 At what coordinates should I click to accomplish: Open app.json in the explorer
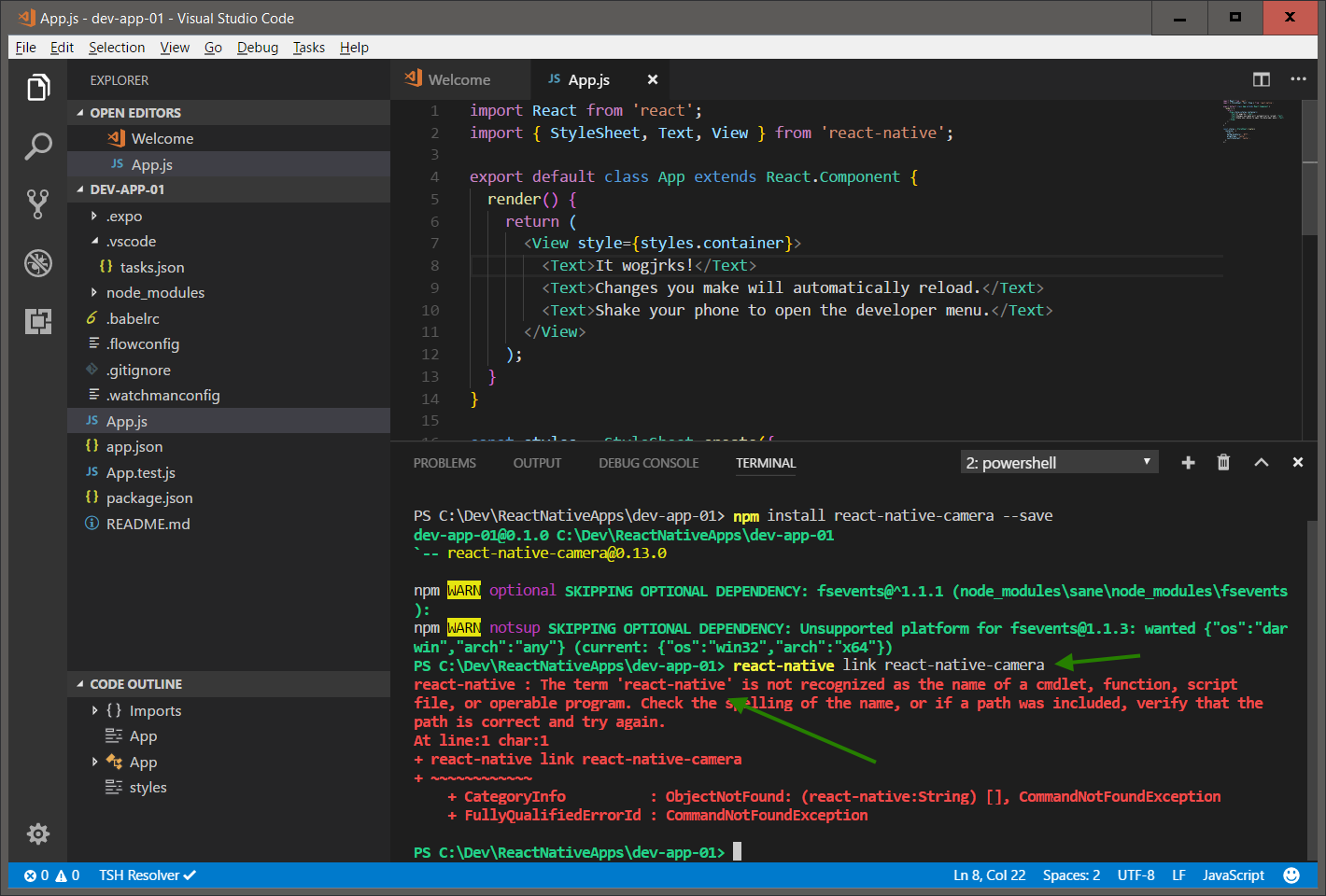pos(229,446)
